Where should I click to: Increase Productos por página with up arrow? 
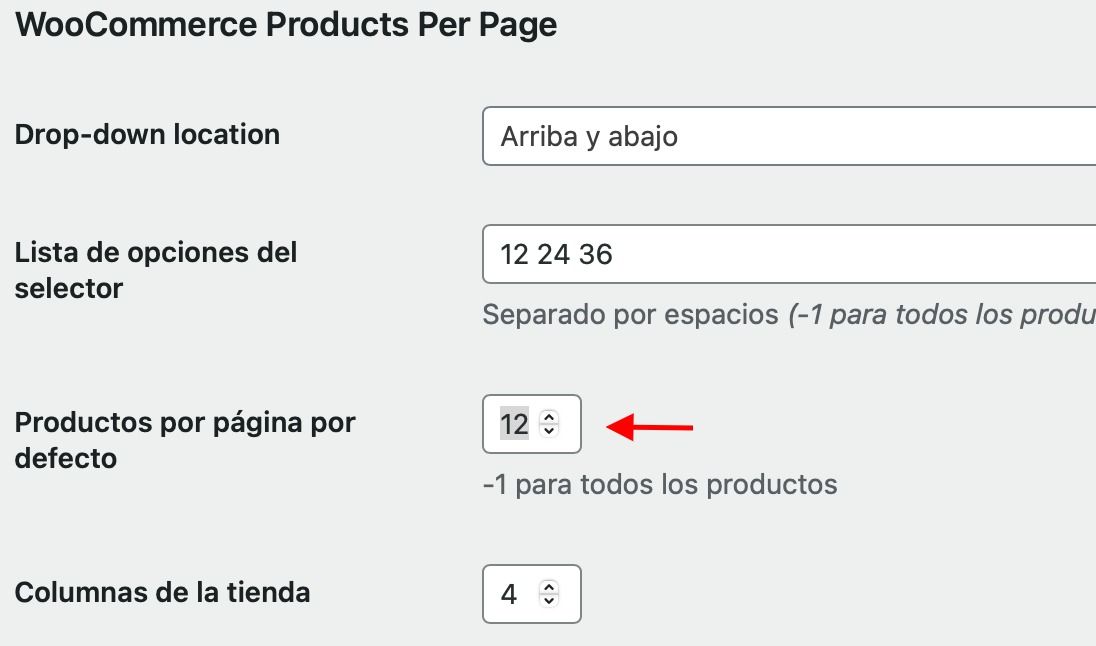coord(549,417)
